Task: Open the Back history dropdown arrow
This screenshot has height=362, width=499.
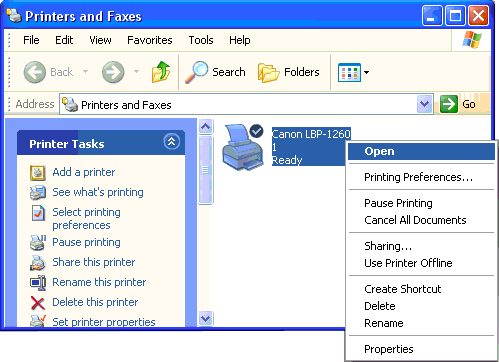Action: pyautogui.click(x=85, y=71)
